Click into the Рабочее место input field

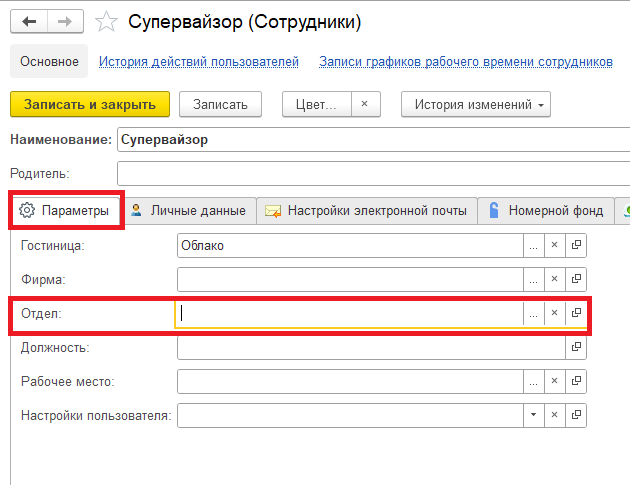(350, 381)
